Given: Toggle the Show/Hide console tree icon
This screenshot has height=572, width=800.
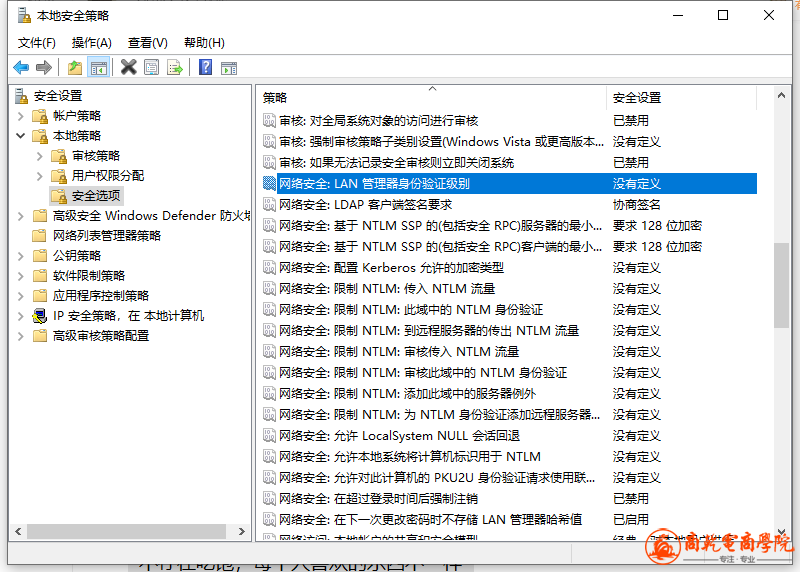Looking at the screenshot, I should coord(99,67).
